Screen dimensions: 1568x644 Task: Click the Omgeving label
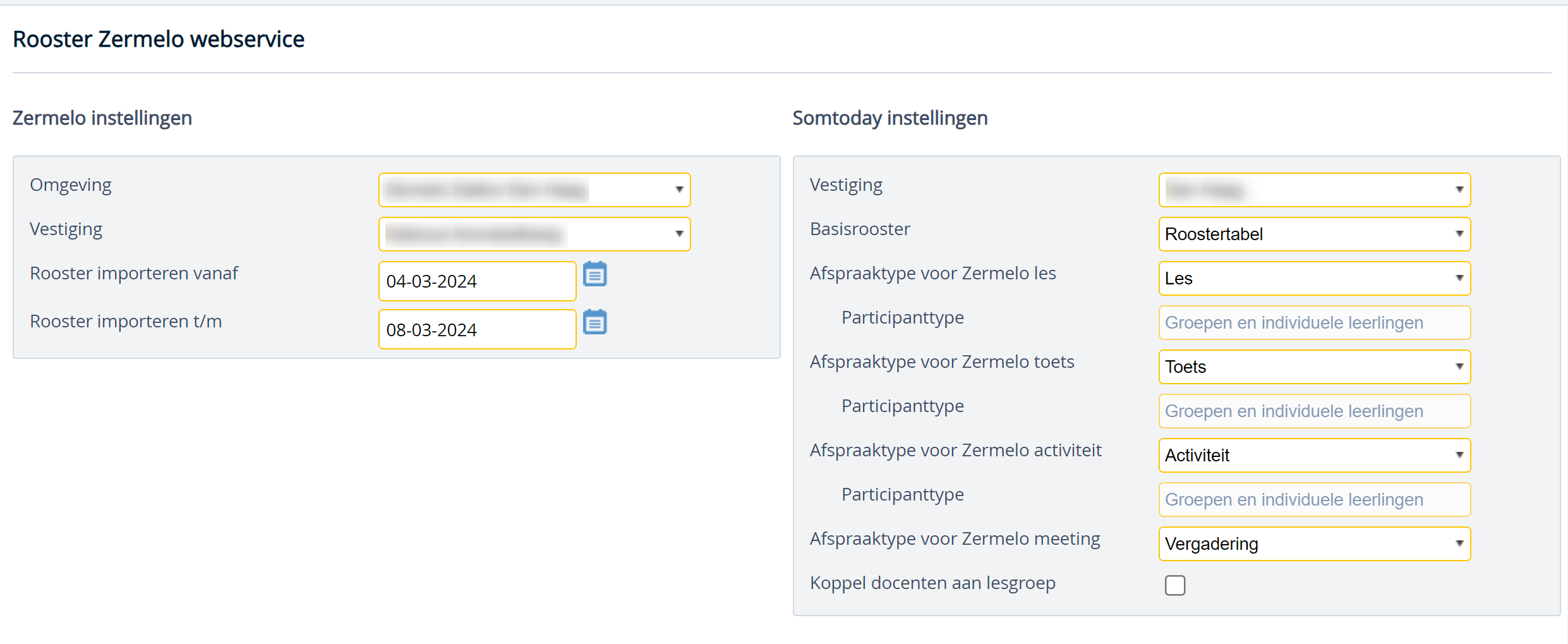tap(71, 185)
